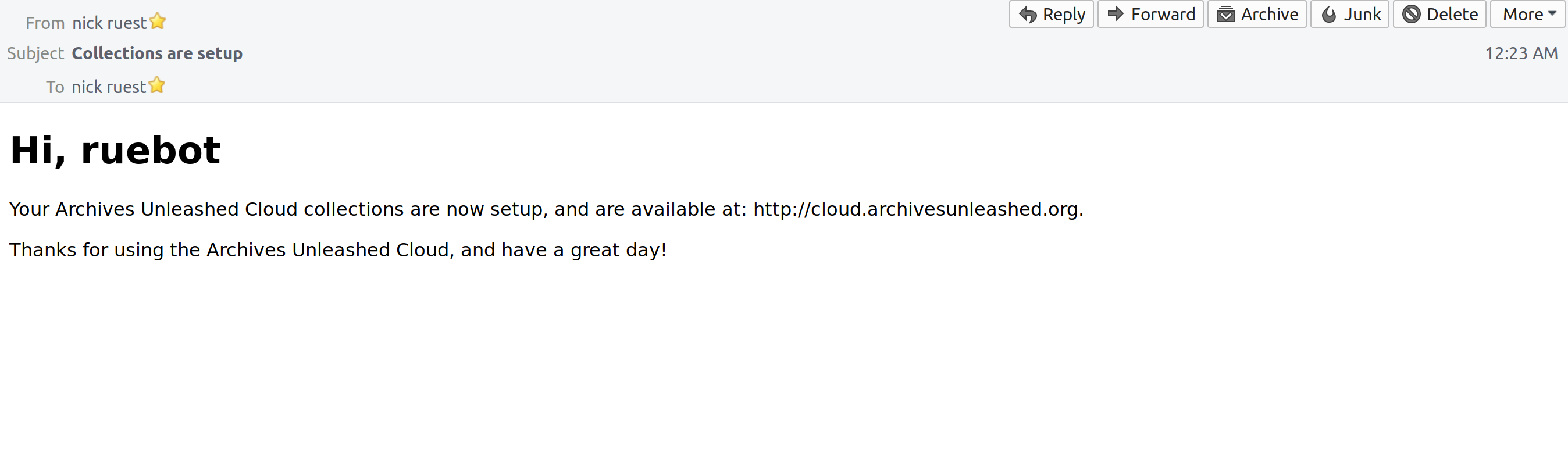Click the star icon beside the To recipient
The height and width of the screenshot is (464, 1568).
pyautogui.click(x=157, y=85)
